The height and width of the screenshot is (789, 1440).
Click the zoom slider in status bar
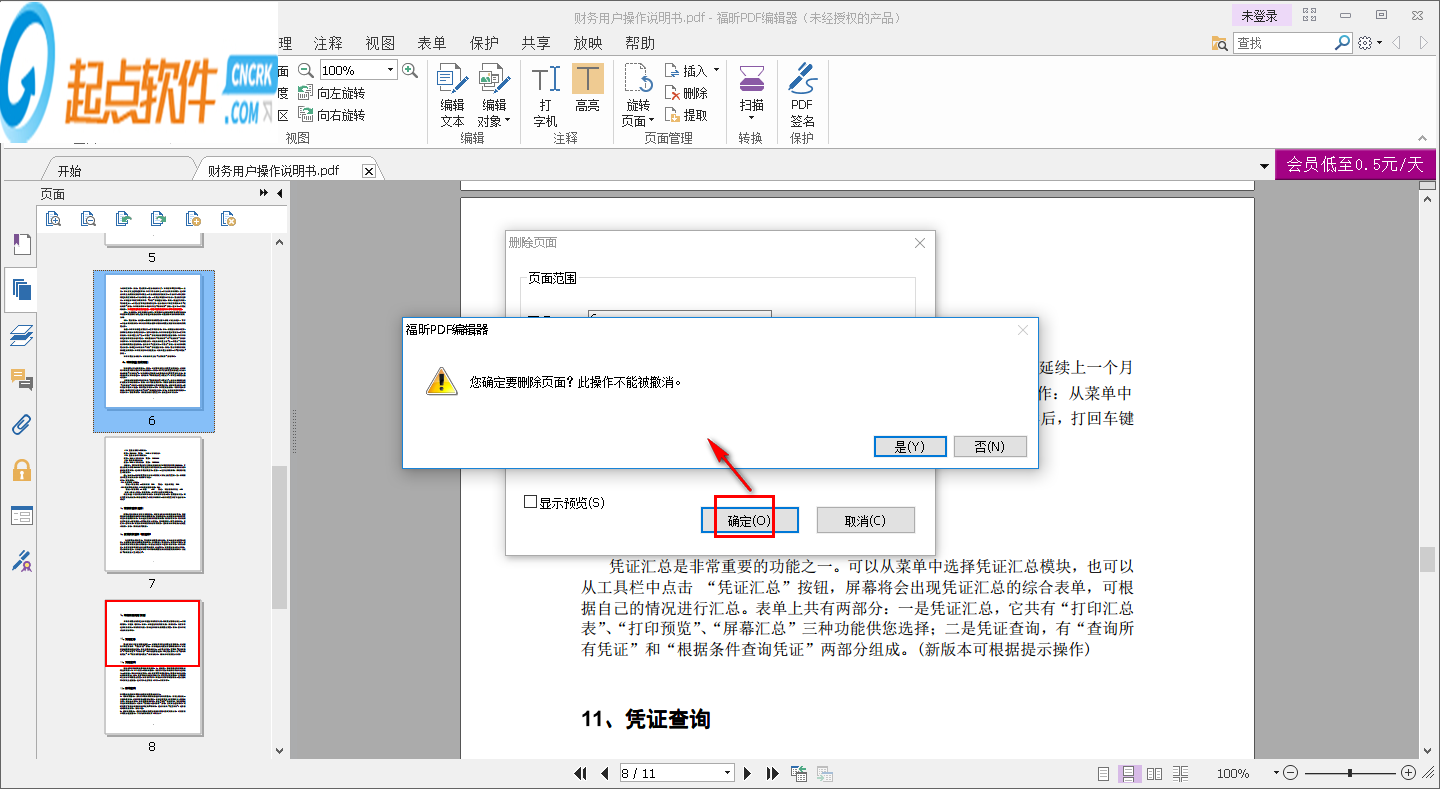click(1350, 773)
